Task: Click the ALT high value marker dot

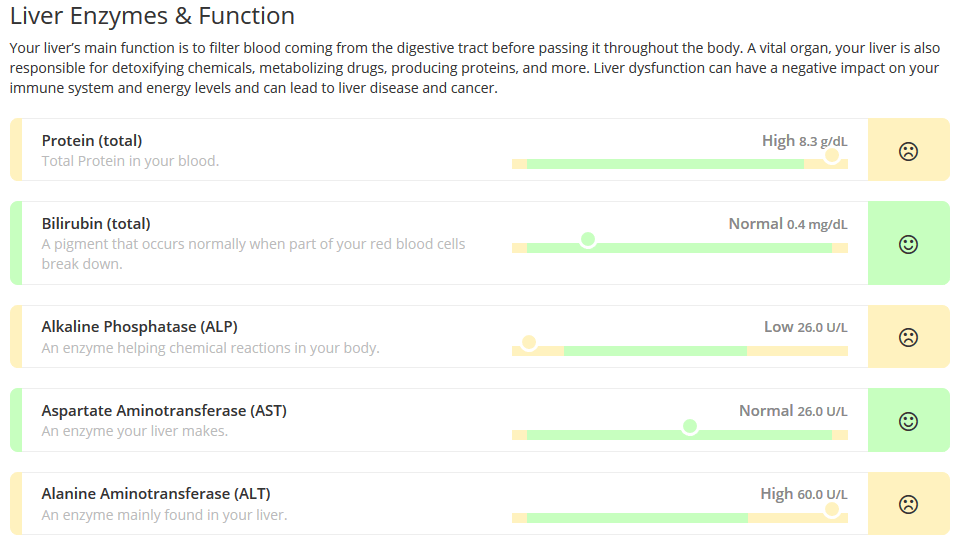Action: tap(832, 509)
